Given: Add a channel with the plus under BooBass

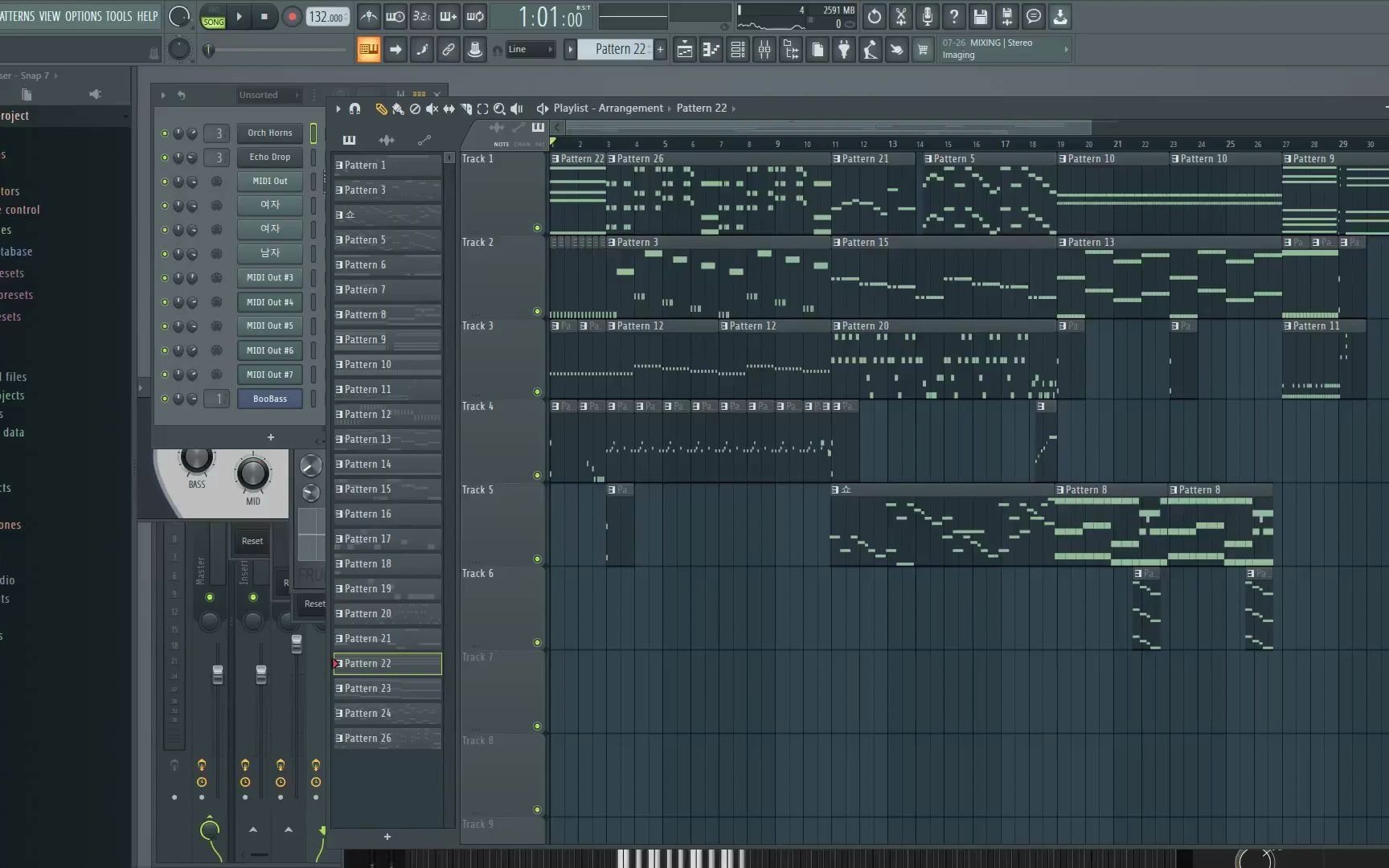Looking at the screenshot, I should coord(271,437).
